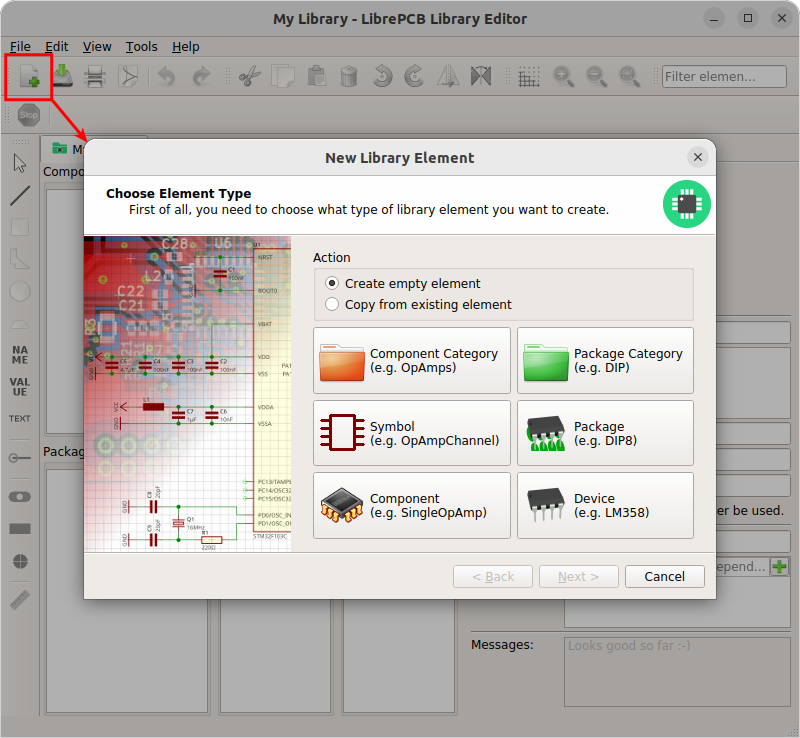
Task: Click the Cut scissors icon
Action: 249,77
